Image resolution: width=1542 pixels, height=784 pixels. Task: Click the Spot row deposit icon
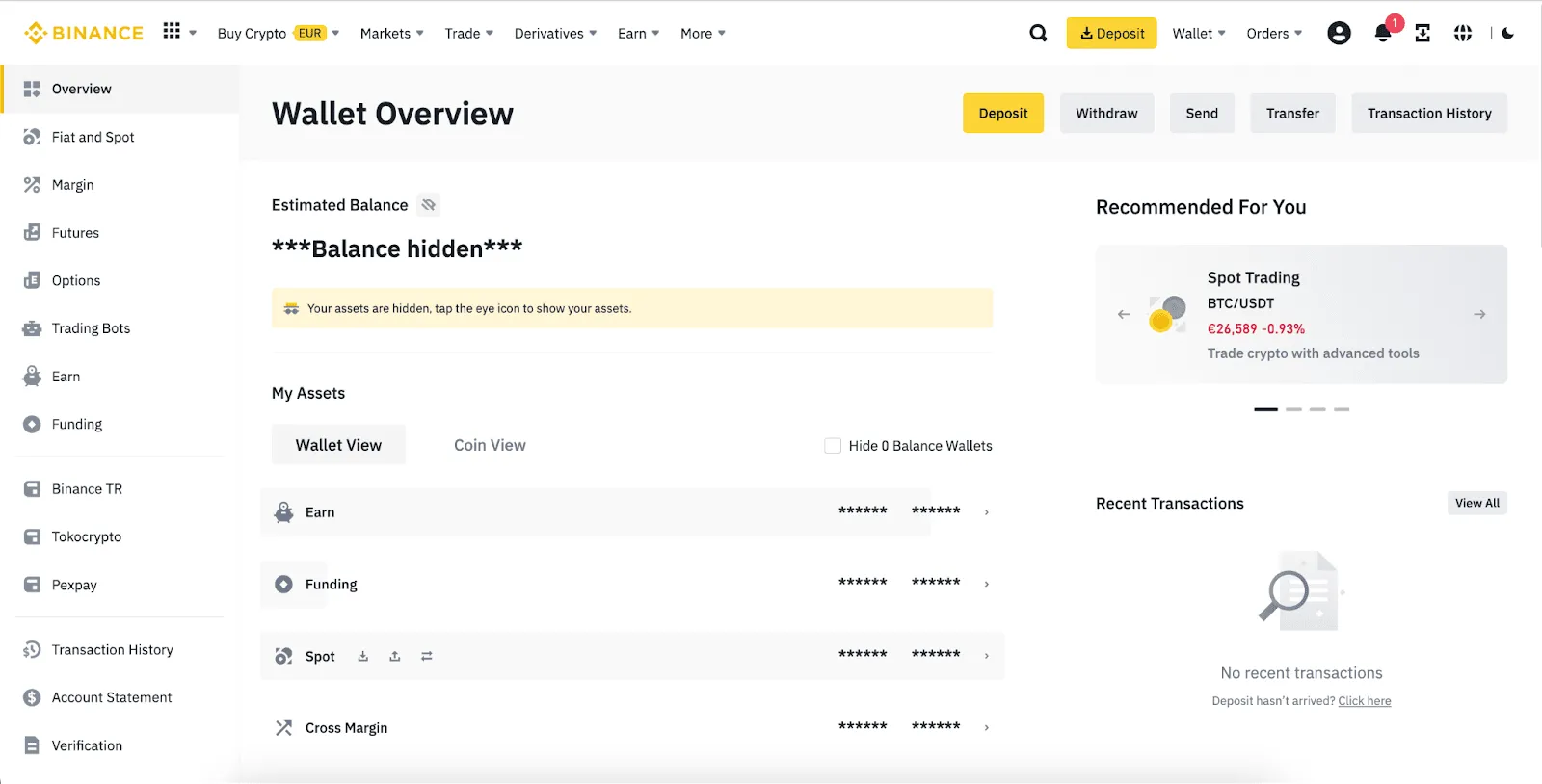[363, 657]
